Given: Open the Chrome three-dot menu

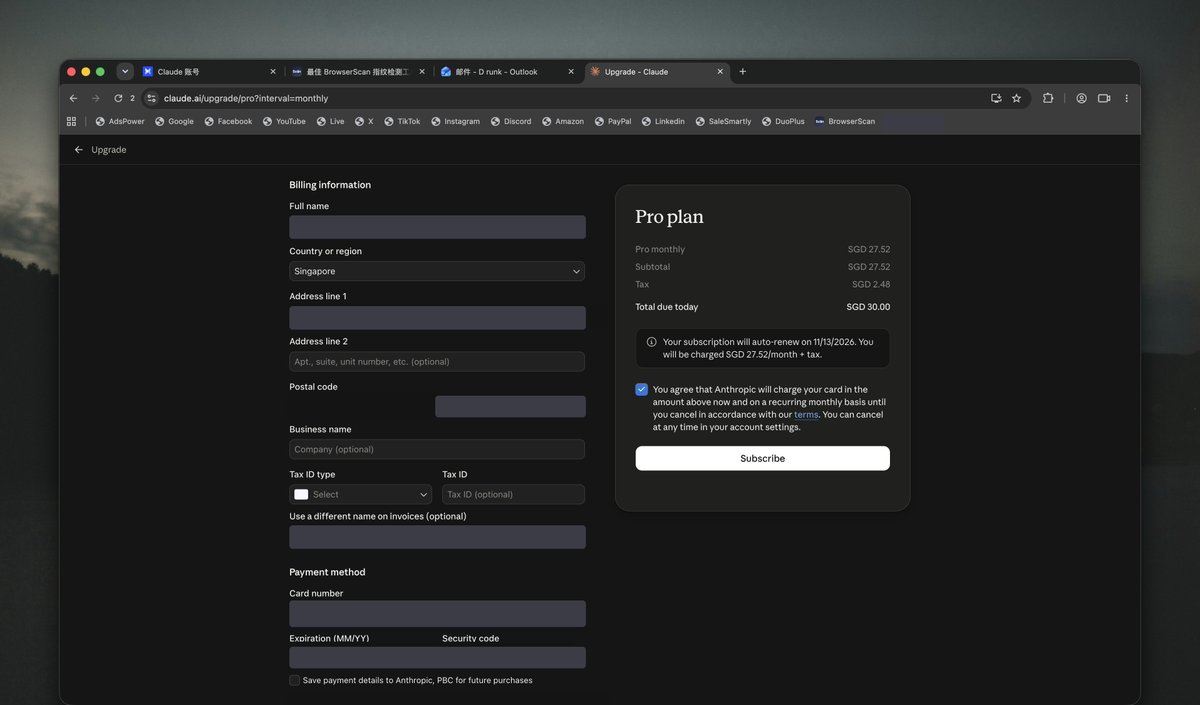Looking at the screenshot, I should coord(1126,98).
